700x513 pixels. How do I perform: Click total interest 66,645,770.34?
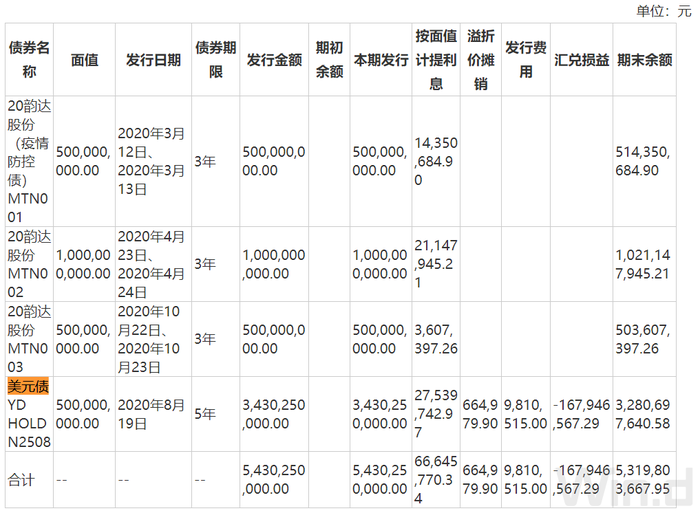point(436,480)
